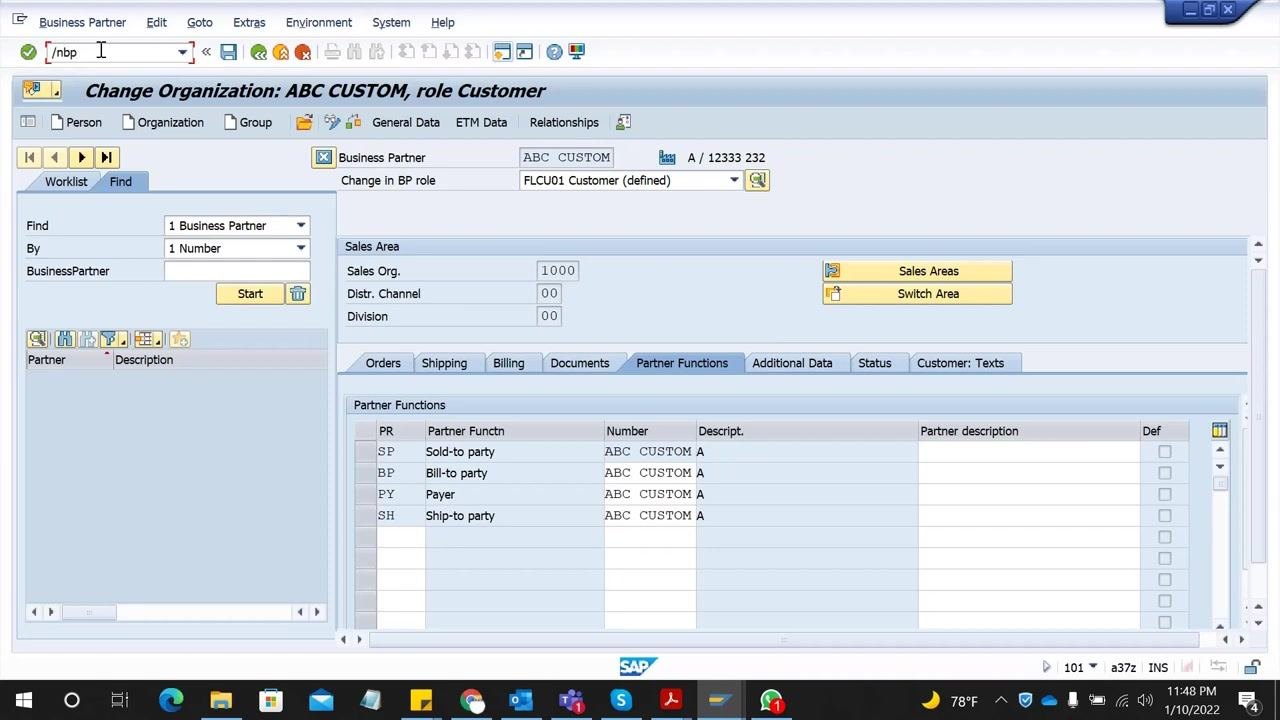Open Microsoft Edge from the taskbar
Image resolution: width=1280 pixels, height=720 pixels.
pyautogui.click(x=171, y=700)
